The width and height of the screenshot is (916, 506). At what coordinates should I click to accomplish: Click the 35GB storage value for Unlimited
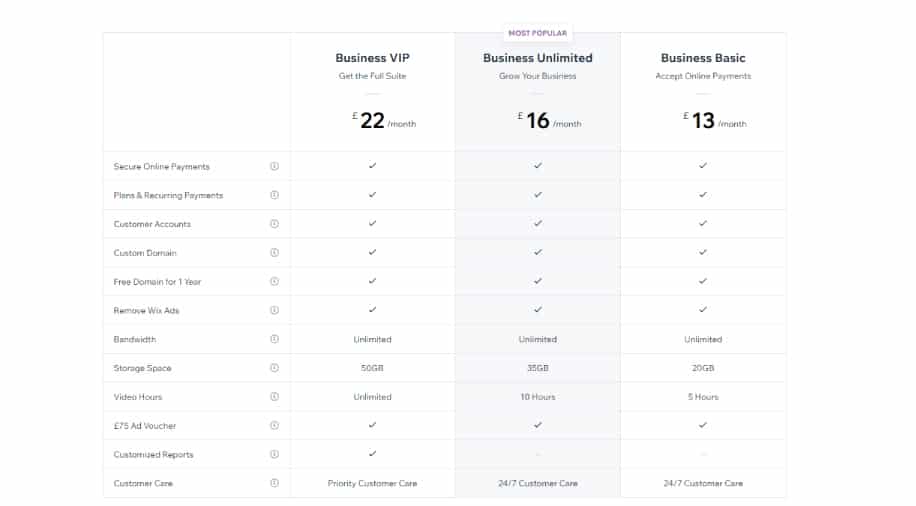point(537,368)
